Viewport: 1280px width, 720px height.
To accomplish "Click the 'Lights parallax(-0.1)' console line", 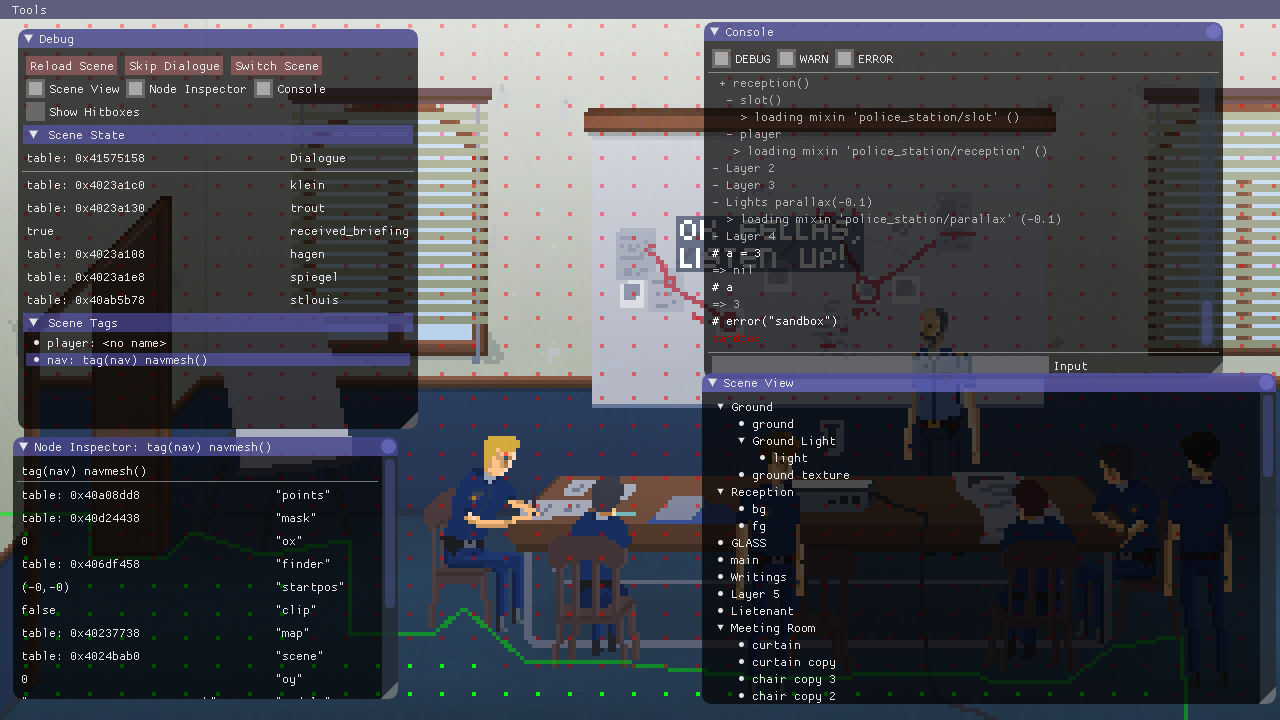I will tap(792, 202).
